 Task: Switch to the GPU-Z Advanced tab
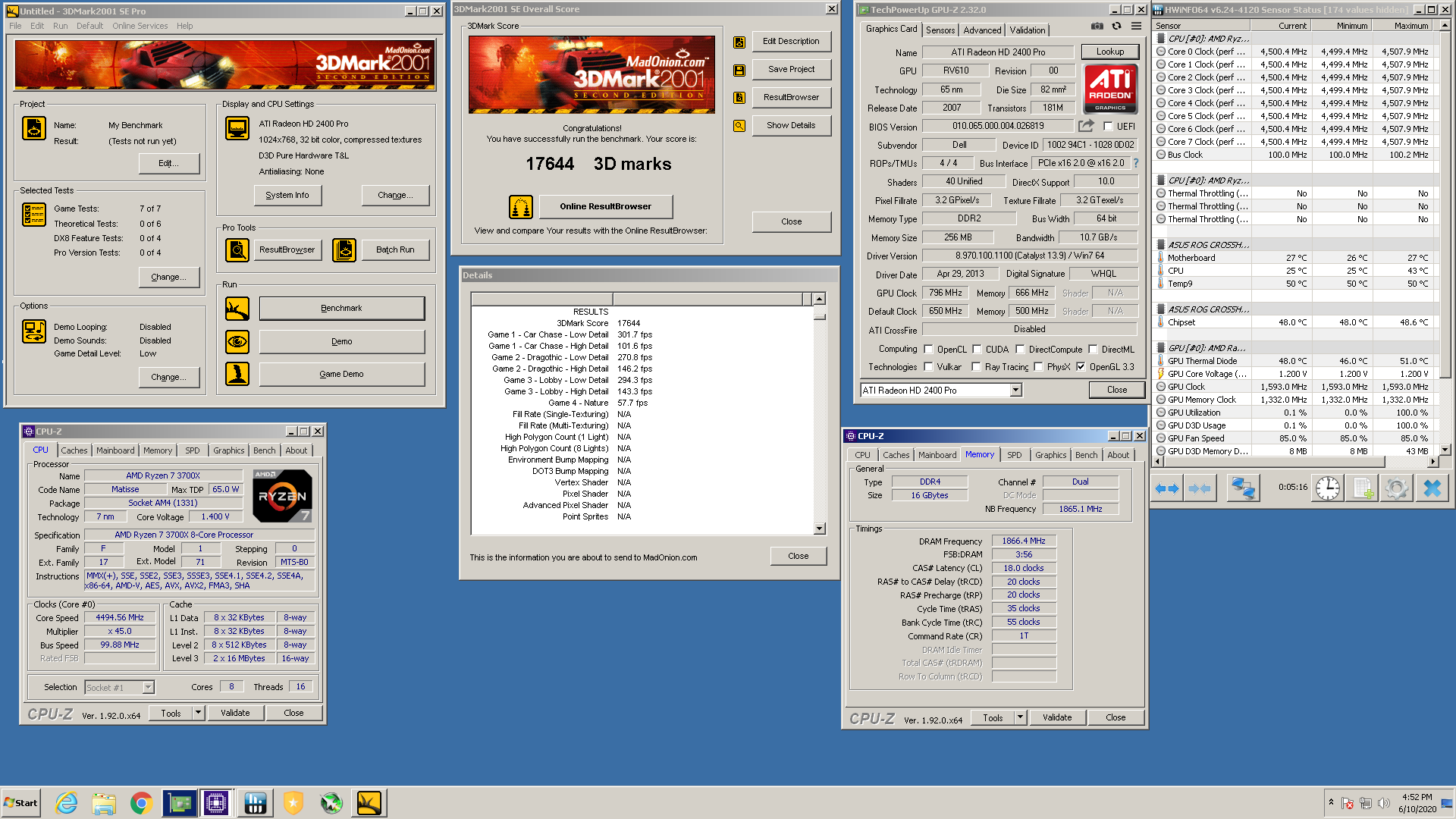[982, 30]
